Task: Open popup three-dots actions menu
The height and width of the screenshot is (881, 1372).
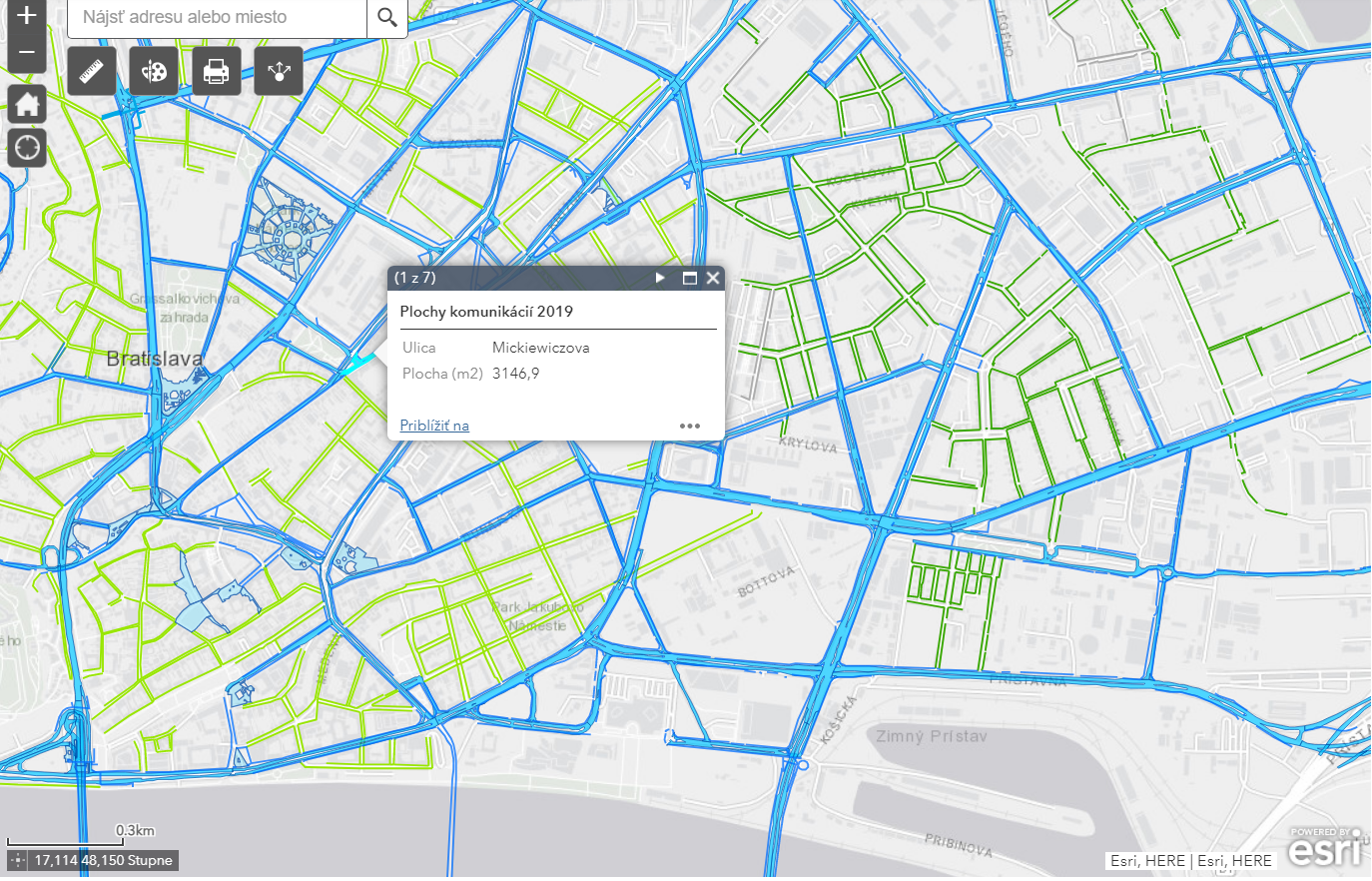Action: click(x=690, y=426)
